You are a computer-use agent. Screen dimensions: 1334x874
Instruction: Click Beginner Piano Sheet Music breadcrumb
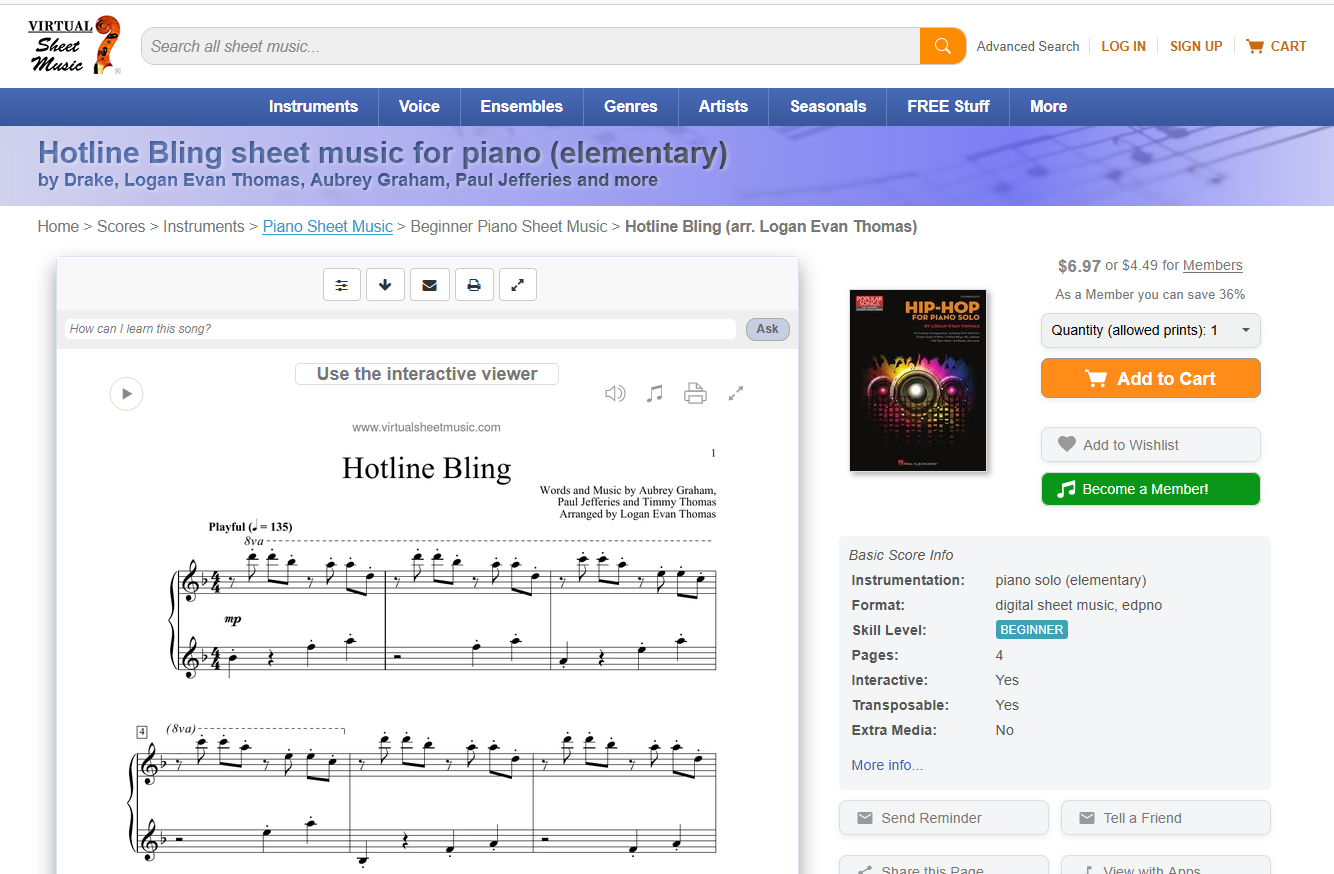(509, 226)
